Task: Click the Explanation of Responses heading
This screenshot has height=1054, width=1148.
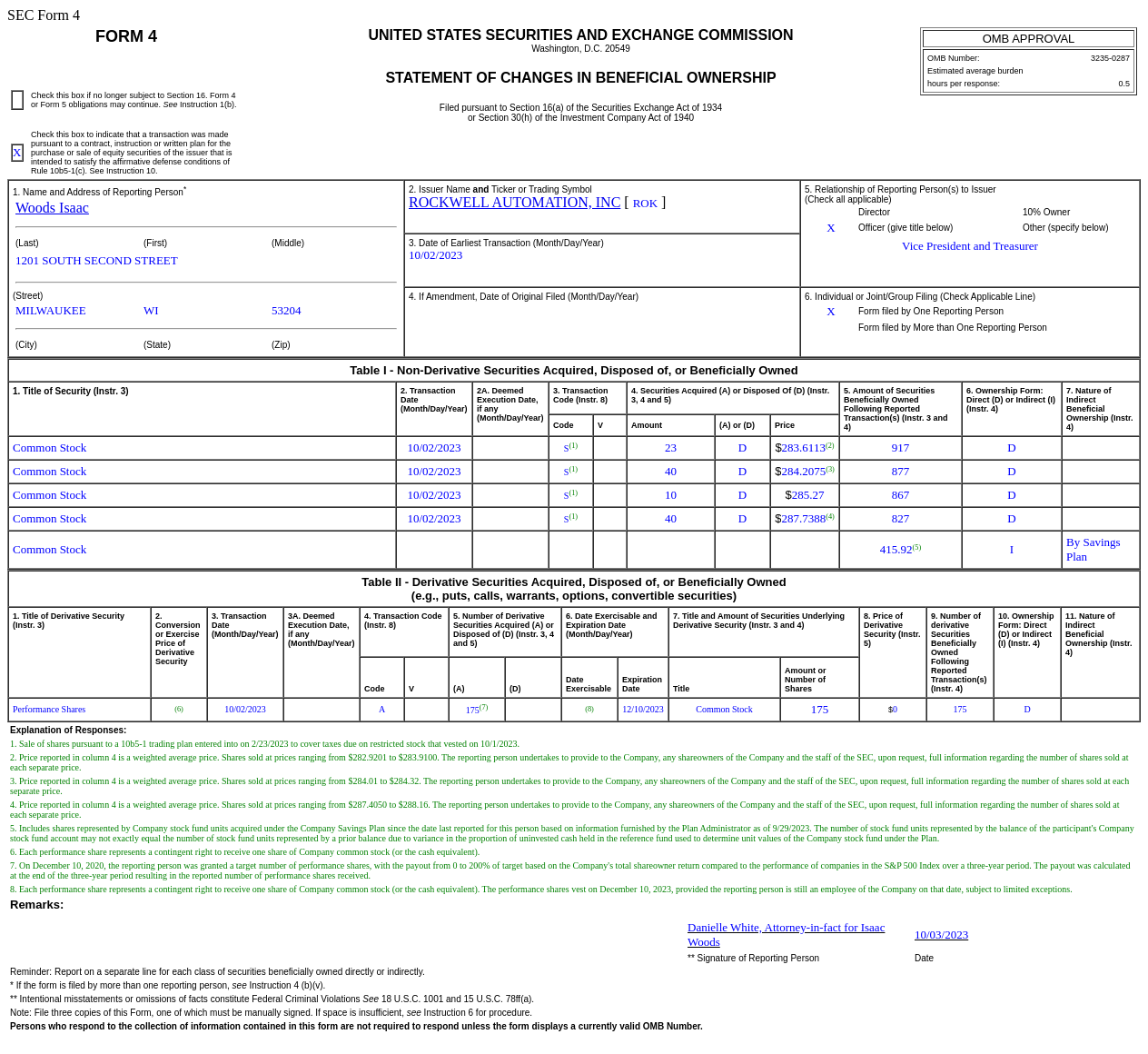Action: 68,730
